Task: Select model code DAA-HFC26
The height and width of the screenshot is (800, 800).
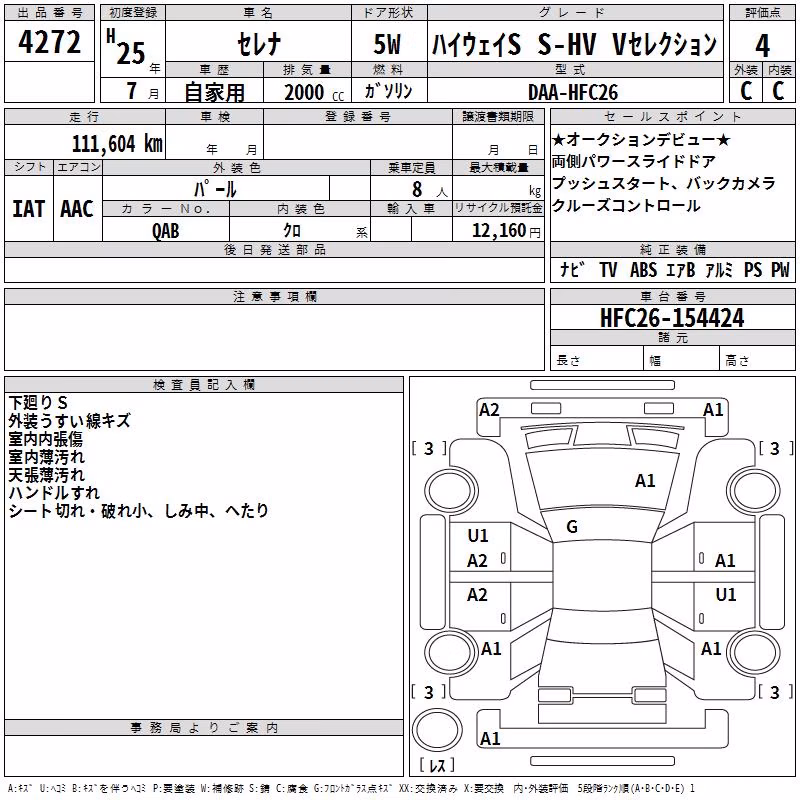Action: pos(573,92)
